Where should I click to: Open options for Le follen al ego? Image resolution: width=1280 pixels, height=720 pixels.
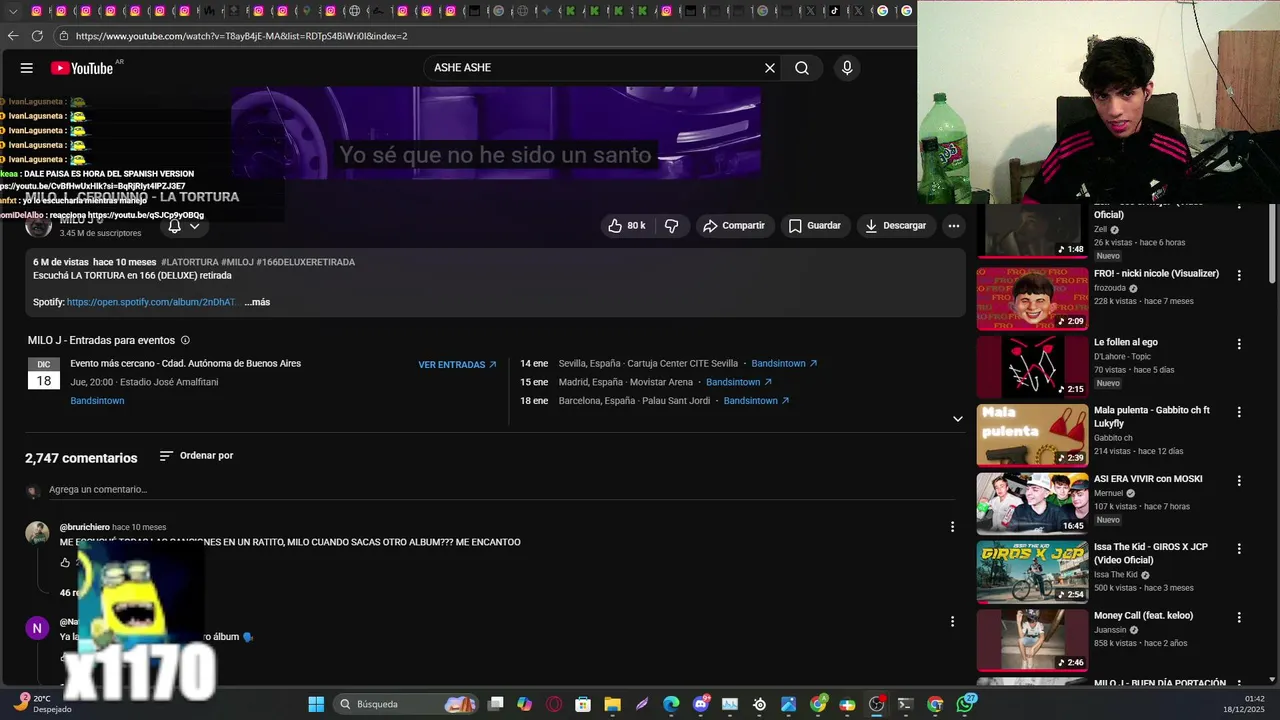[x=1239, y=344]
